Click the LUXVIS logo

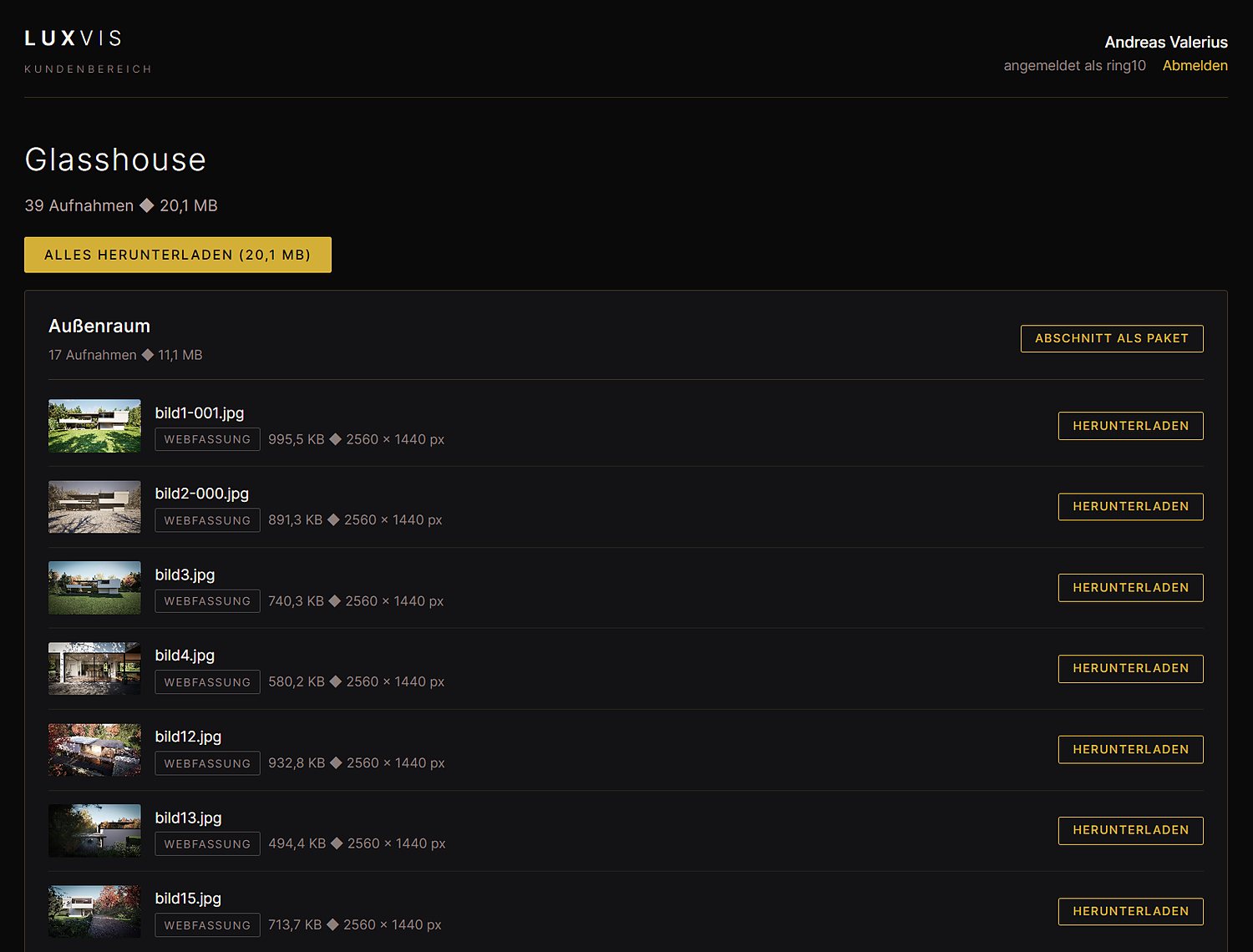(x=74, y=38)
